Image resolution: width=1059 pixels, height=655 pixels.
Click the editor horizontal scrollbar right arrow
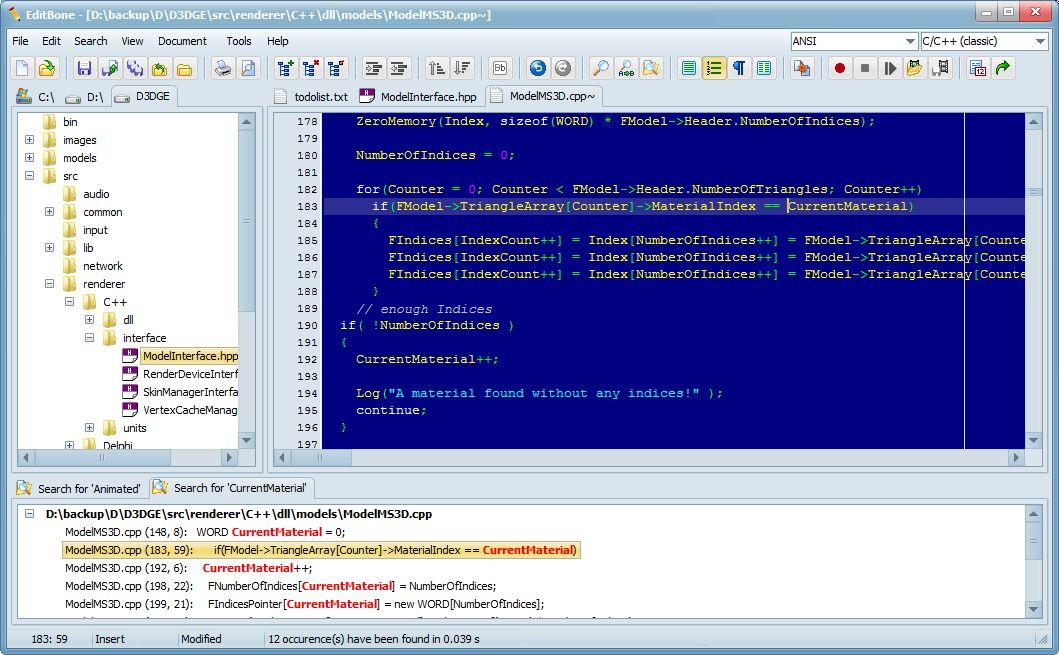(1016, 457)
